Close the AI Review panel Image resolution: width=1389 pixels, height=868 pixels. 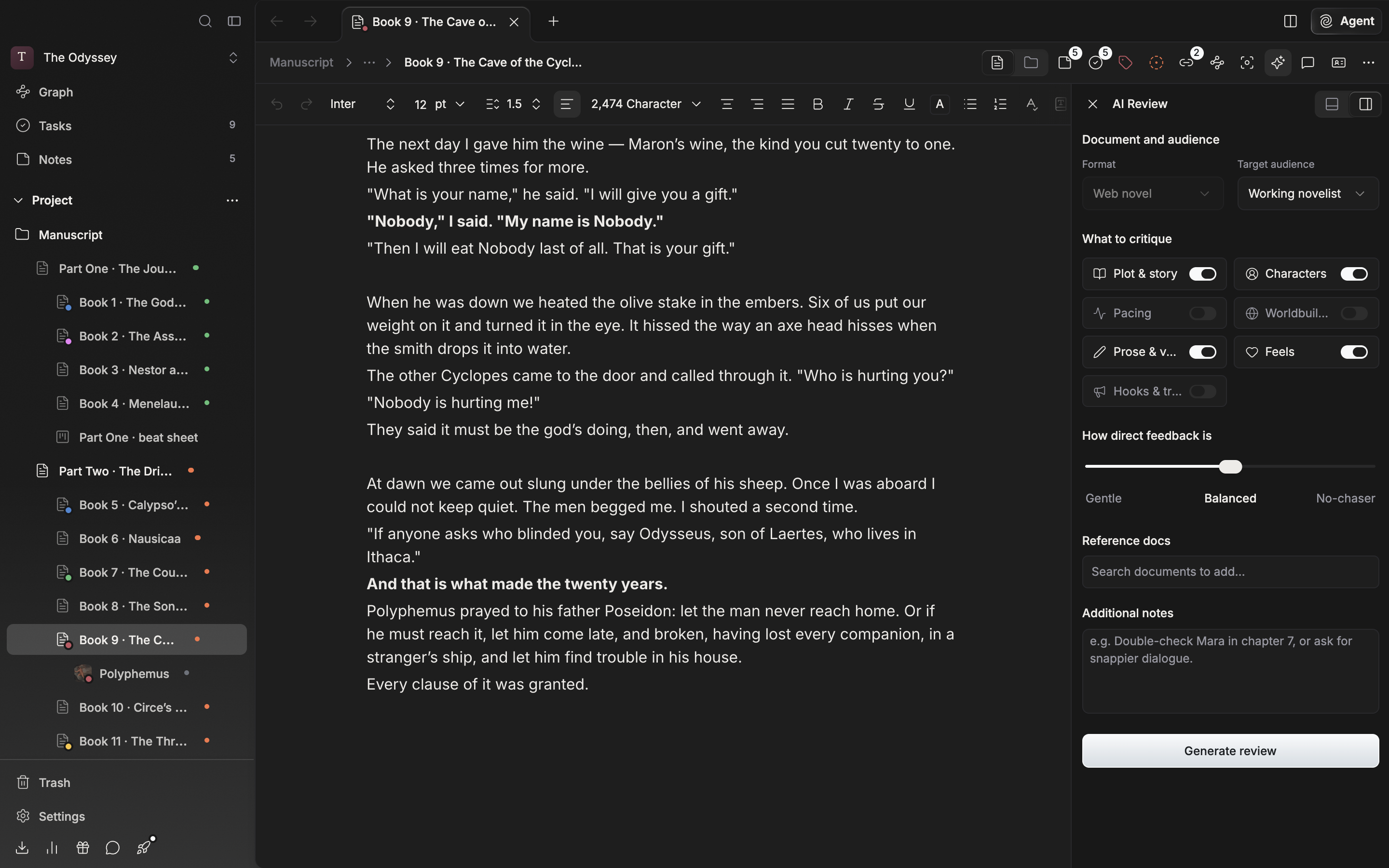(1093, 104)
